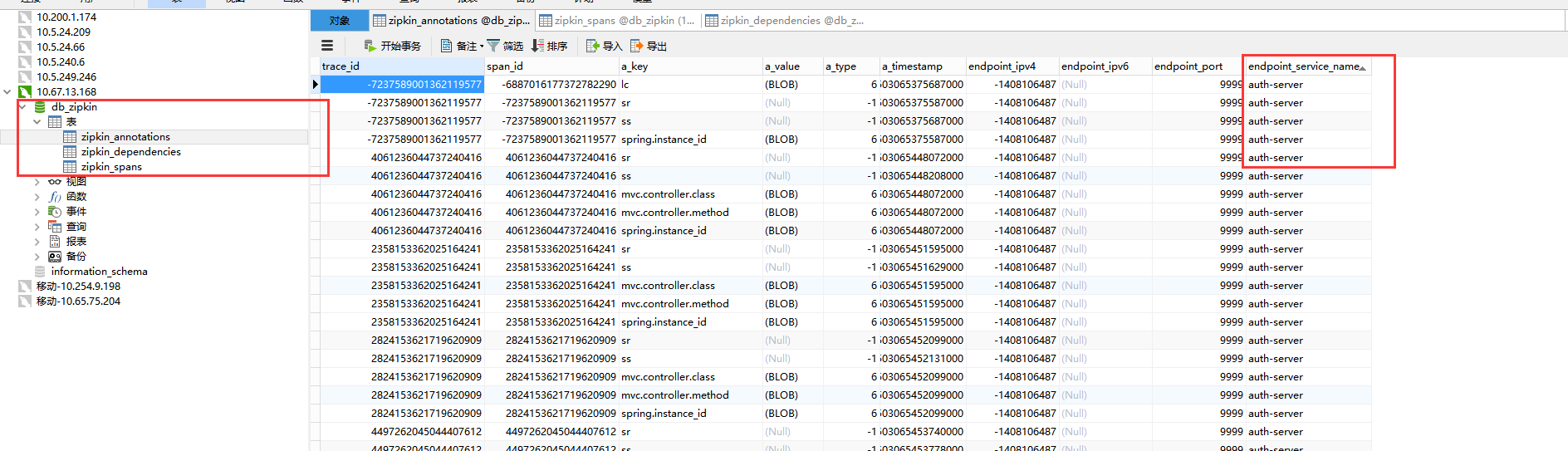The height and width of the screenshot is (451, 1568).
Task: Click the 导出 export icon
Action: coord(637,46)
